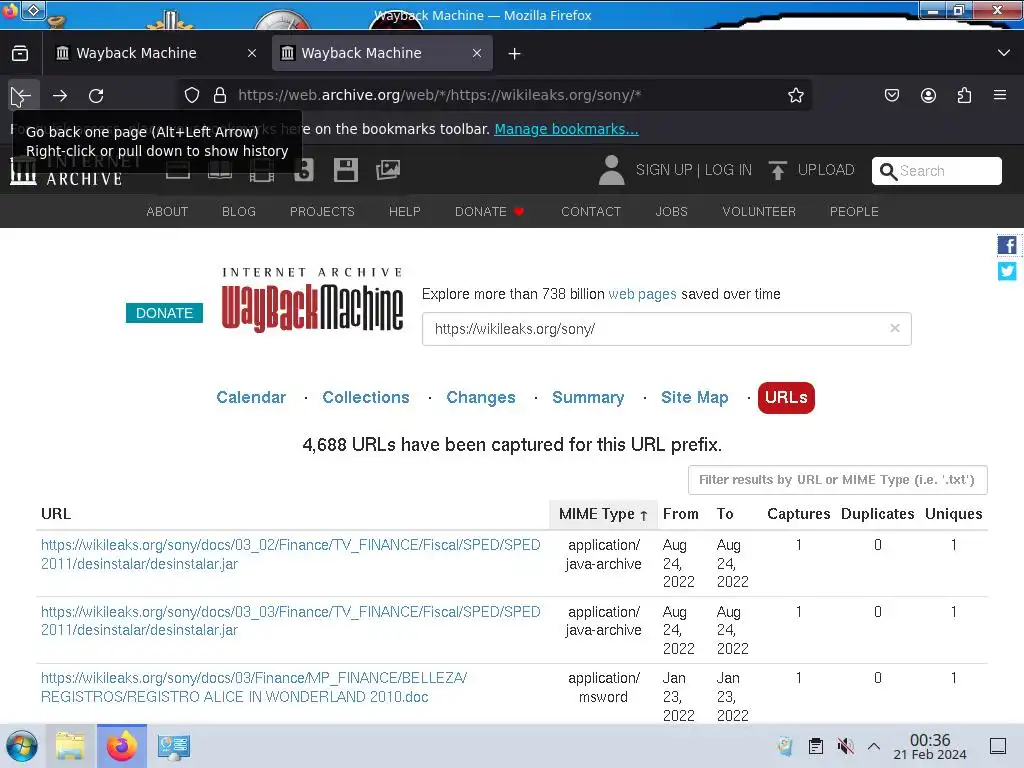
Task: Switch to the Collections view
Action: coord(366,398)
